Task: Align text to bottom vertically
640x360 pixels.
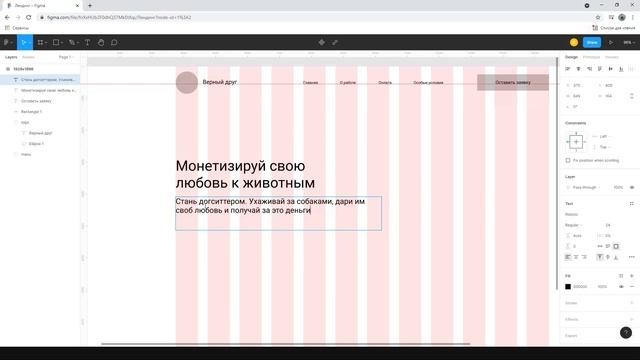Action: coord(616,257)
